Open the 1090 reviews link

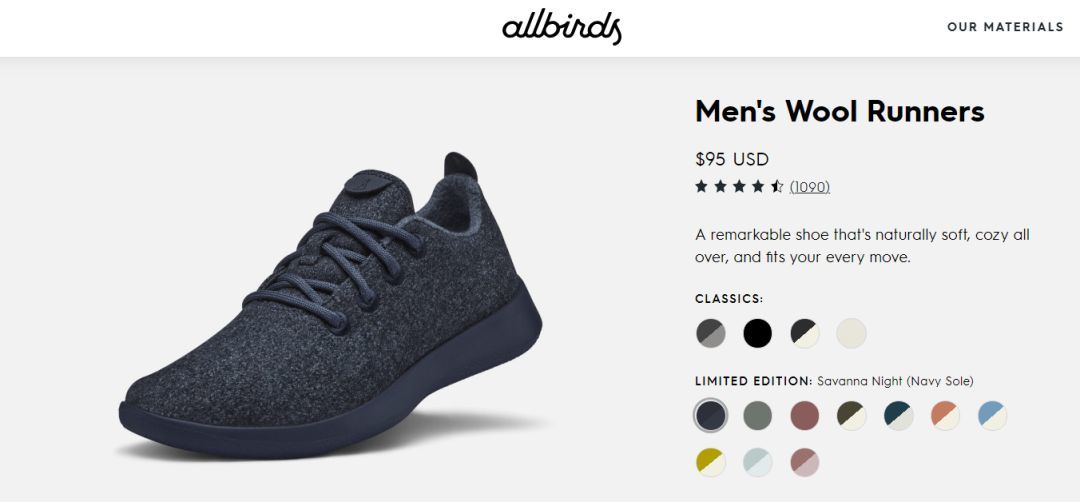click(x=809, y=187)
